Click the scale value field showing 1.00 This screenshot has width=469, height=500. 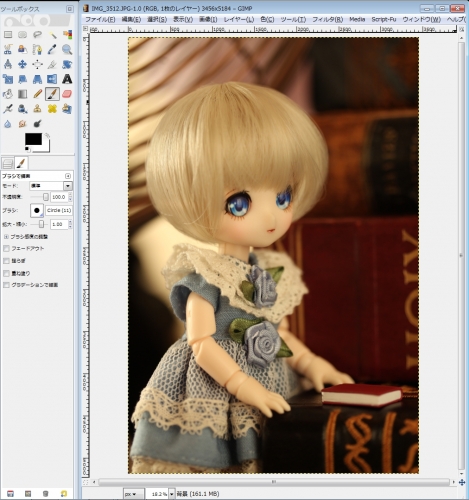point(59,224)
